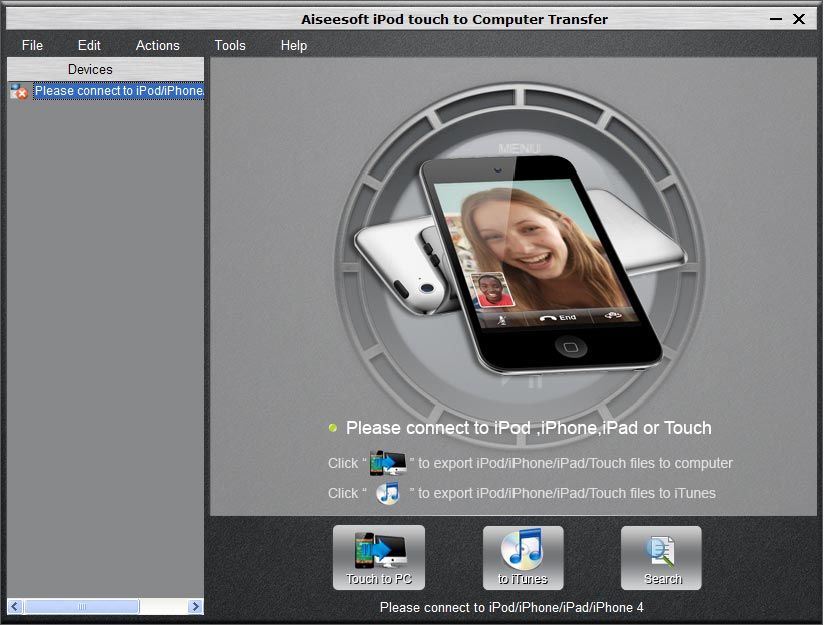Open the Edit menu
Screen dimensions: 824x625
(x=89, y=45)
